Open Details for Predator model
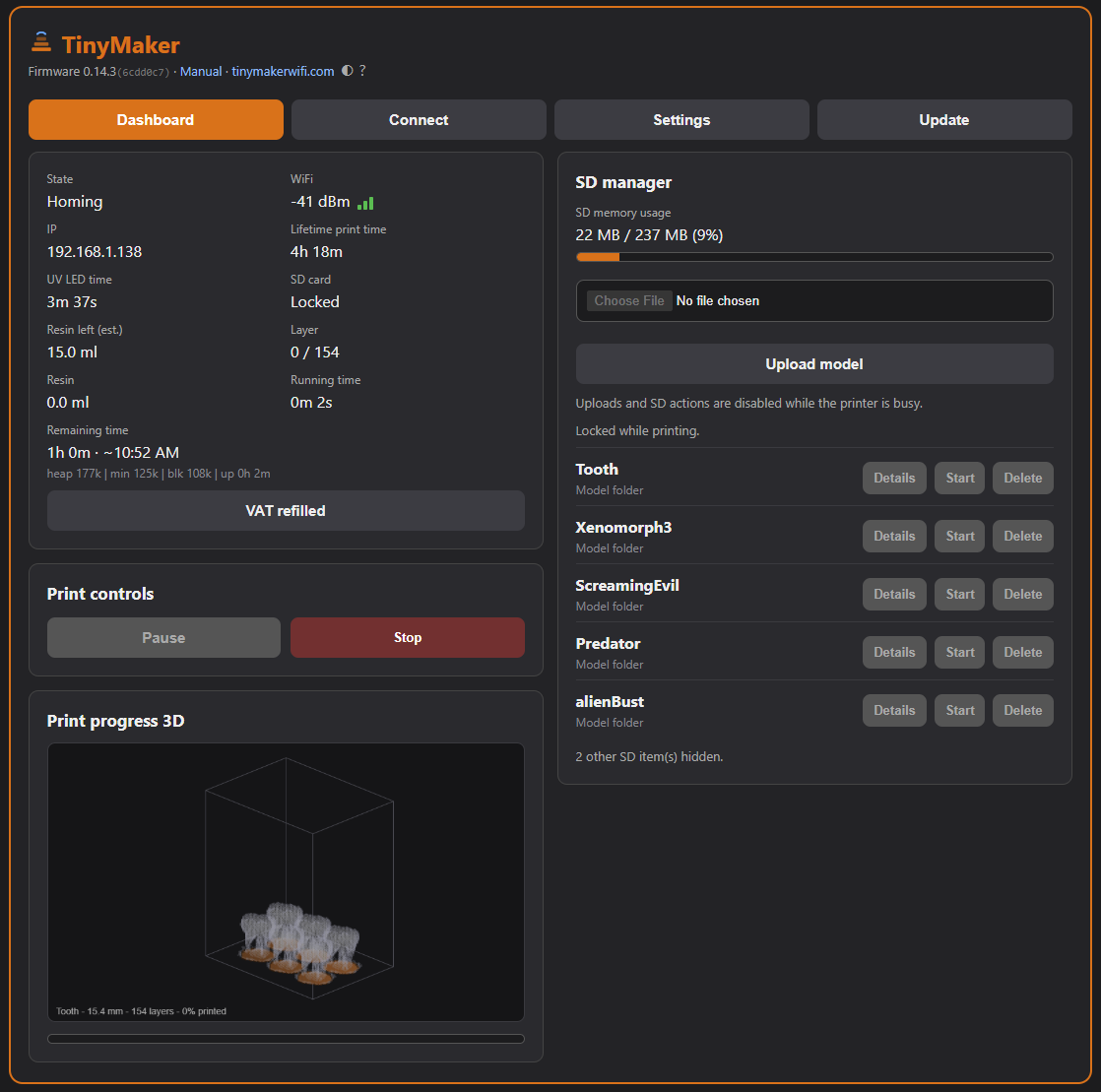Screen dimensions: 1101x1092 coord(894,653)
